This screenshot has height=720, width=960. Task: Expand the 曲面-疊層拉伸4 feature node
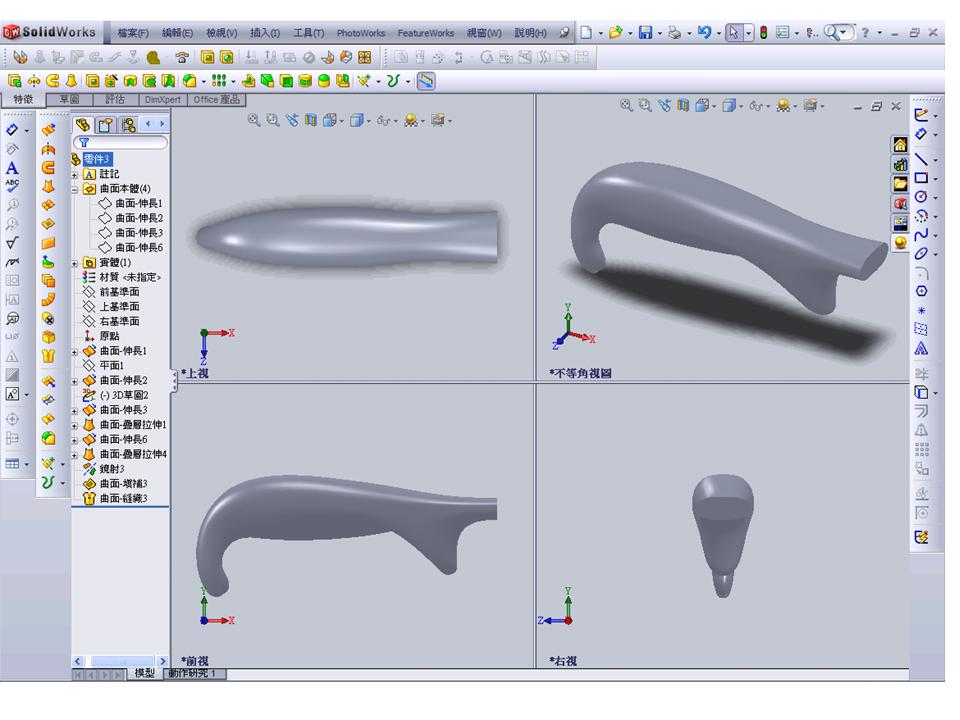coord(75,455)
